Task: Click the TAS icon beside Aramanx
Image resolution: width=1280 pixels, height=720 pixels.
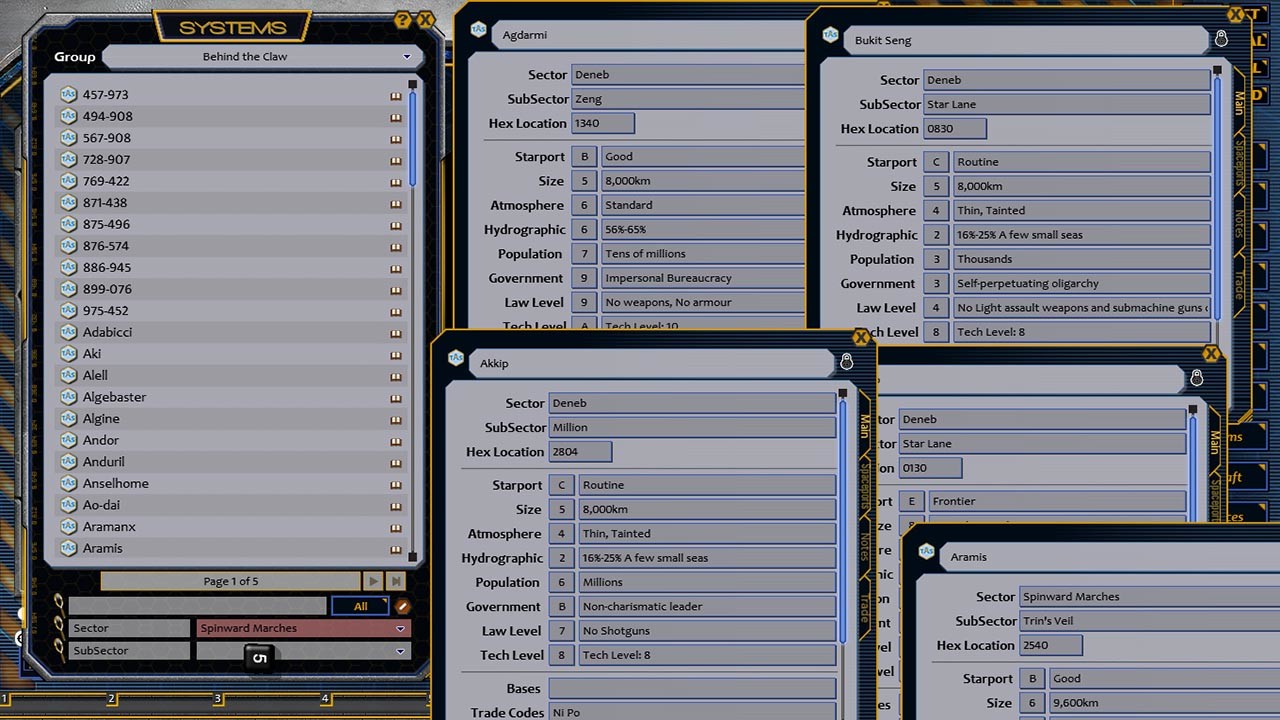Action: point(67,526)
